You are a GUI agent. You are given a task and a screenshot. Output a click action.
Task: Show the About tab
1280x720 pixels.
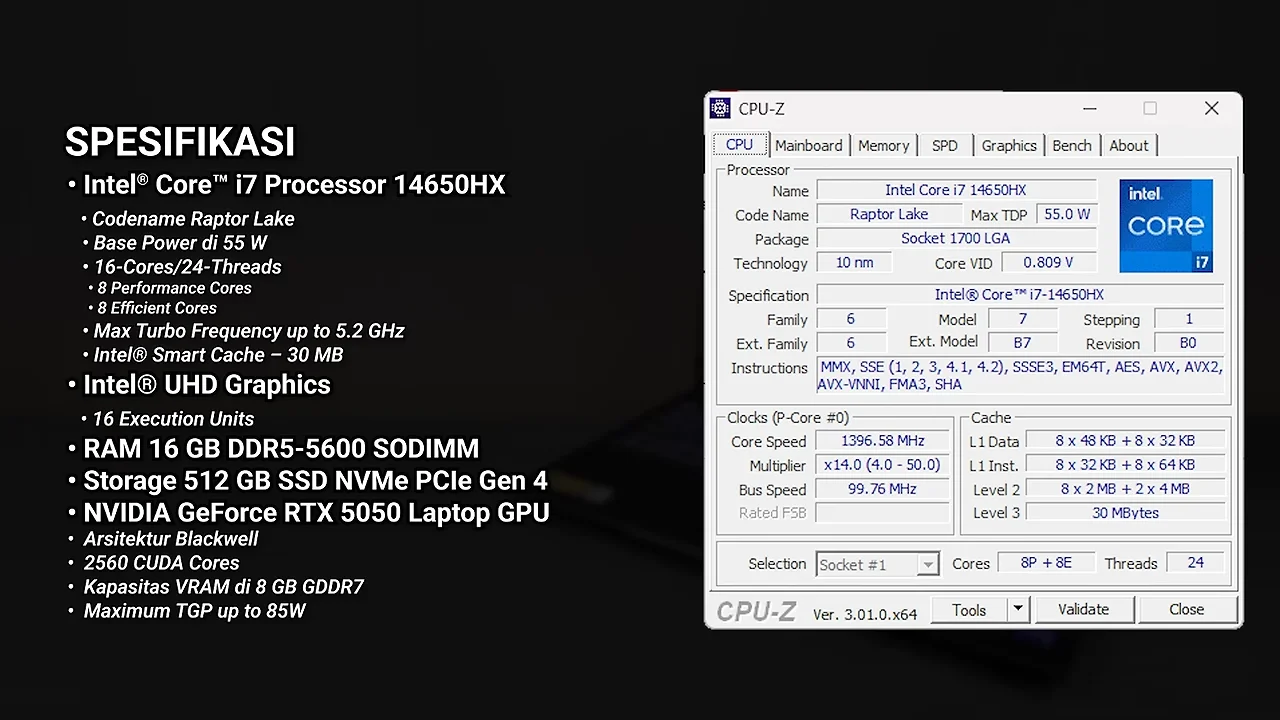1129,146
